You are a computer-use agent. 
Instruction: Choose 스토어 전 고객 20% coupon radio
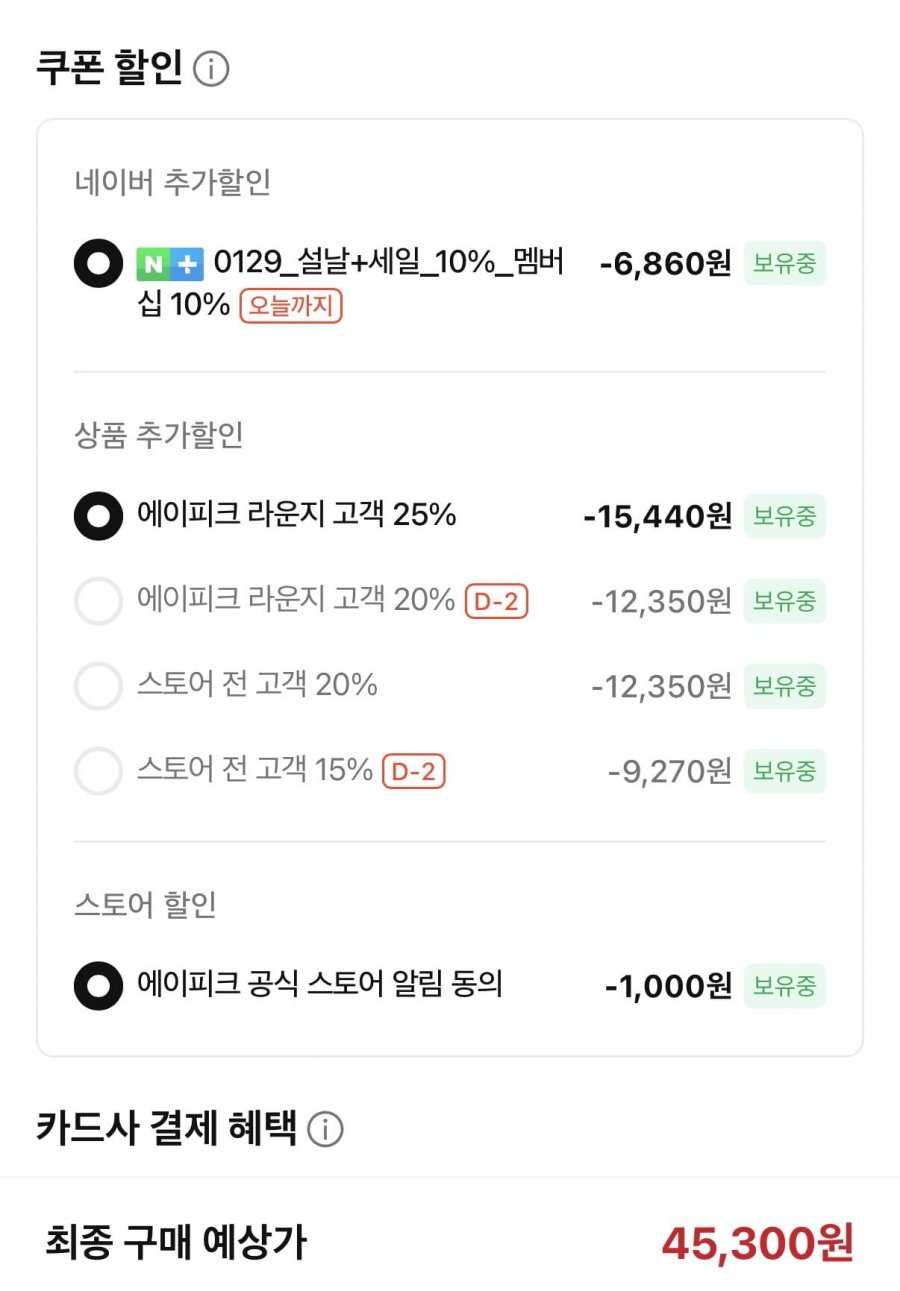pyautogui.click(x=98, y=686)
